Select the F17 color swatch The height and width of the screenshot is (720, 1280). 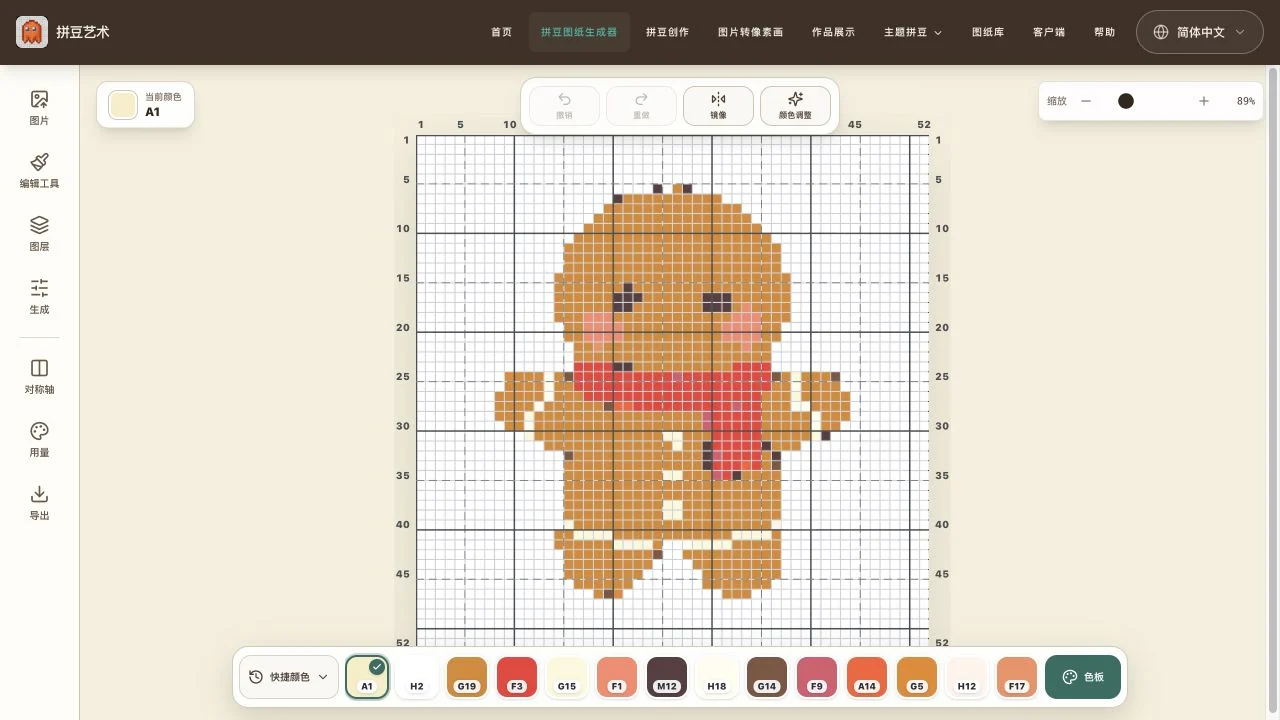click(1017, 677)
